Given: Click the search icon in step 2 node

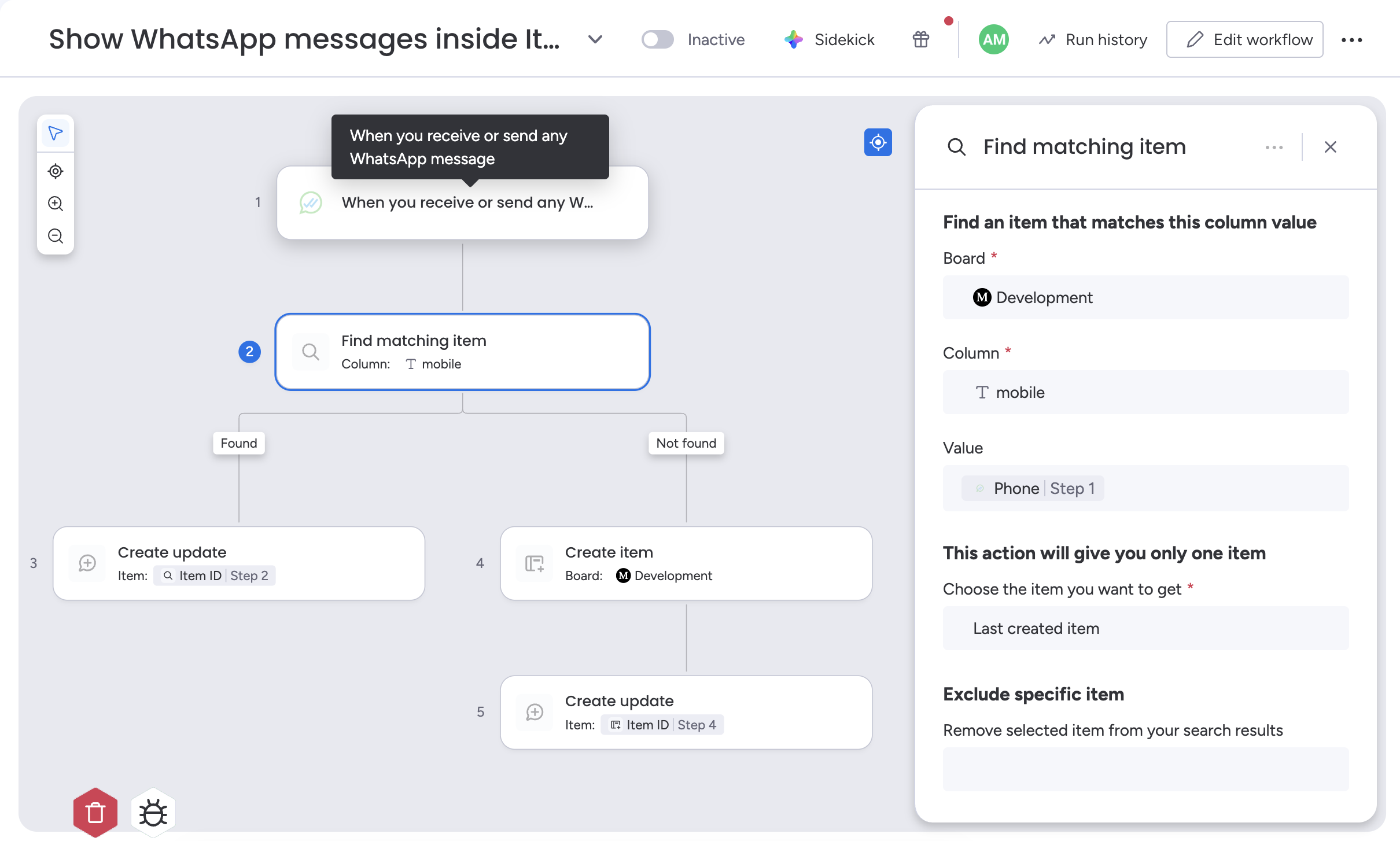Looking at the screenshot, I should tap(311, 352).
